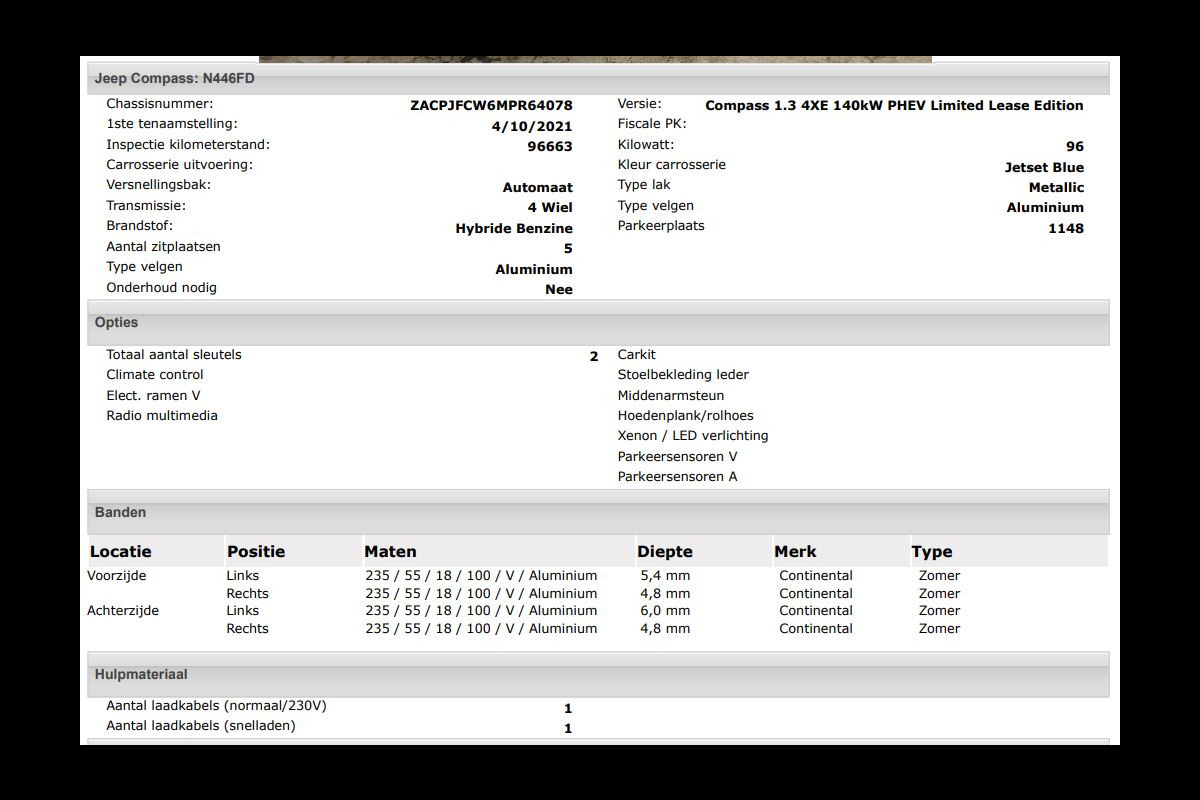Image resolution: width=1200 pixels, height=800 pixels.
Task: Click the vehicle photo strip at top
Action: [x=595, y=59]
